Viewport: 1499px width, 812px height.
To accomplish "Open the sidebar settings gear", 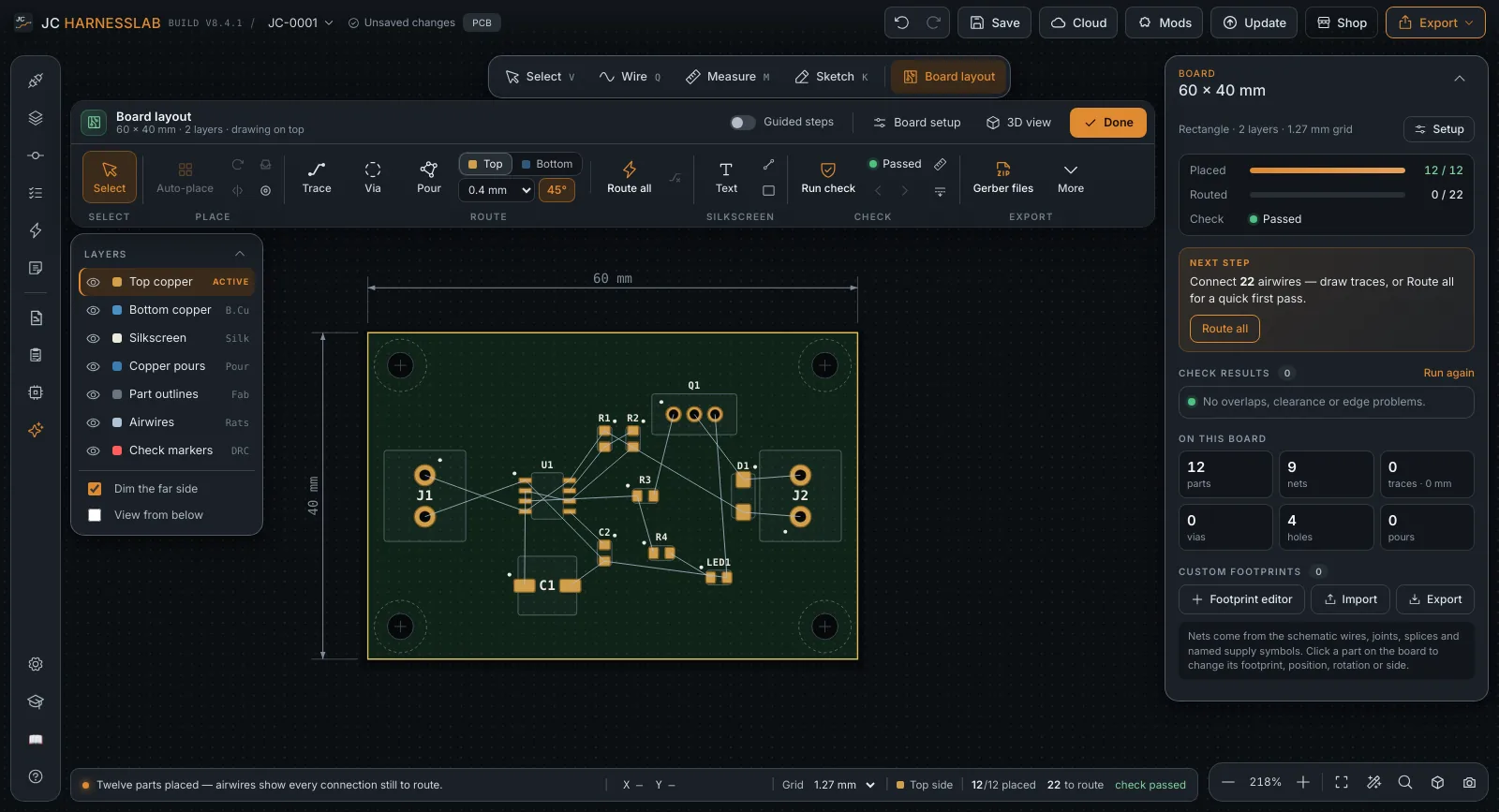I will (x=36, y=664).
